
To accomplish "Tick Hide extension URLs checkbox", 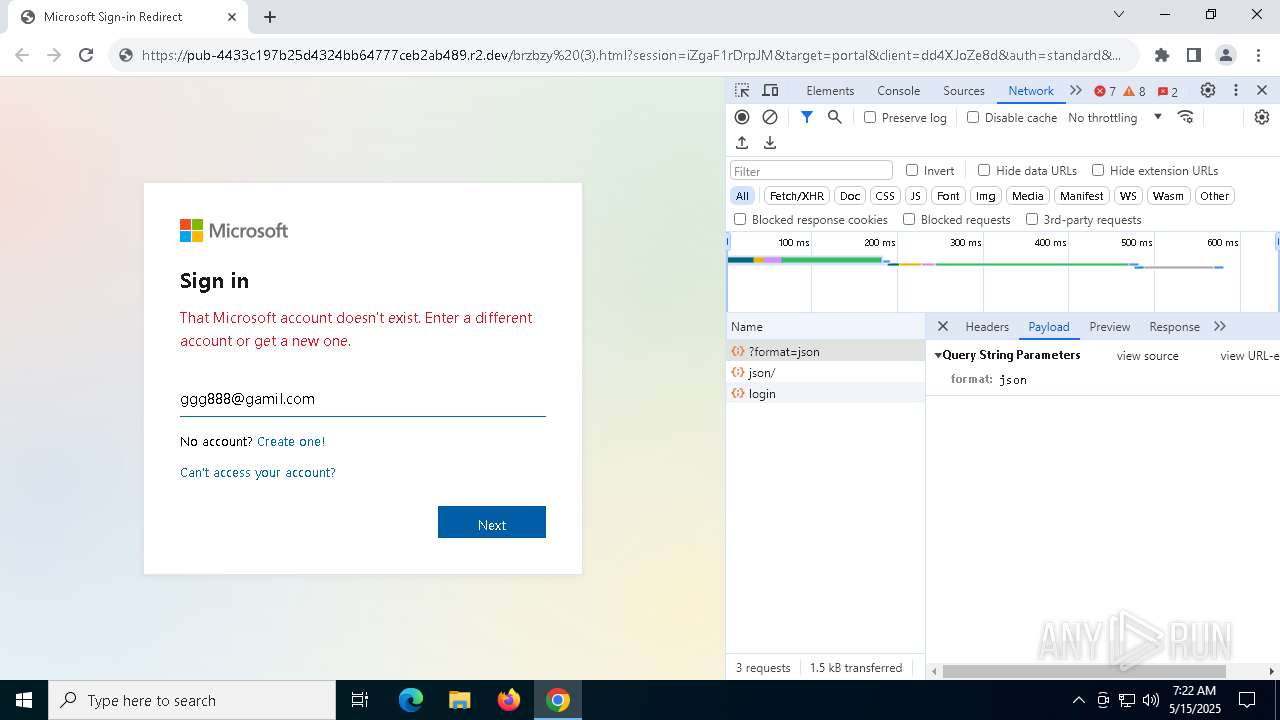I will (1098, 170).
